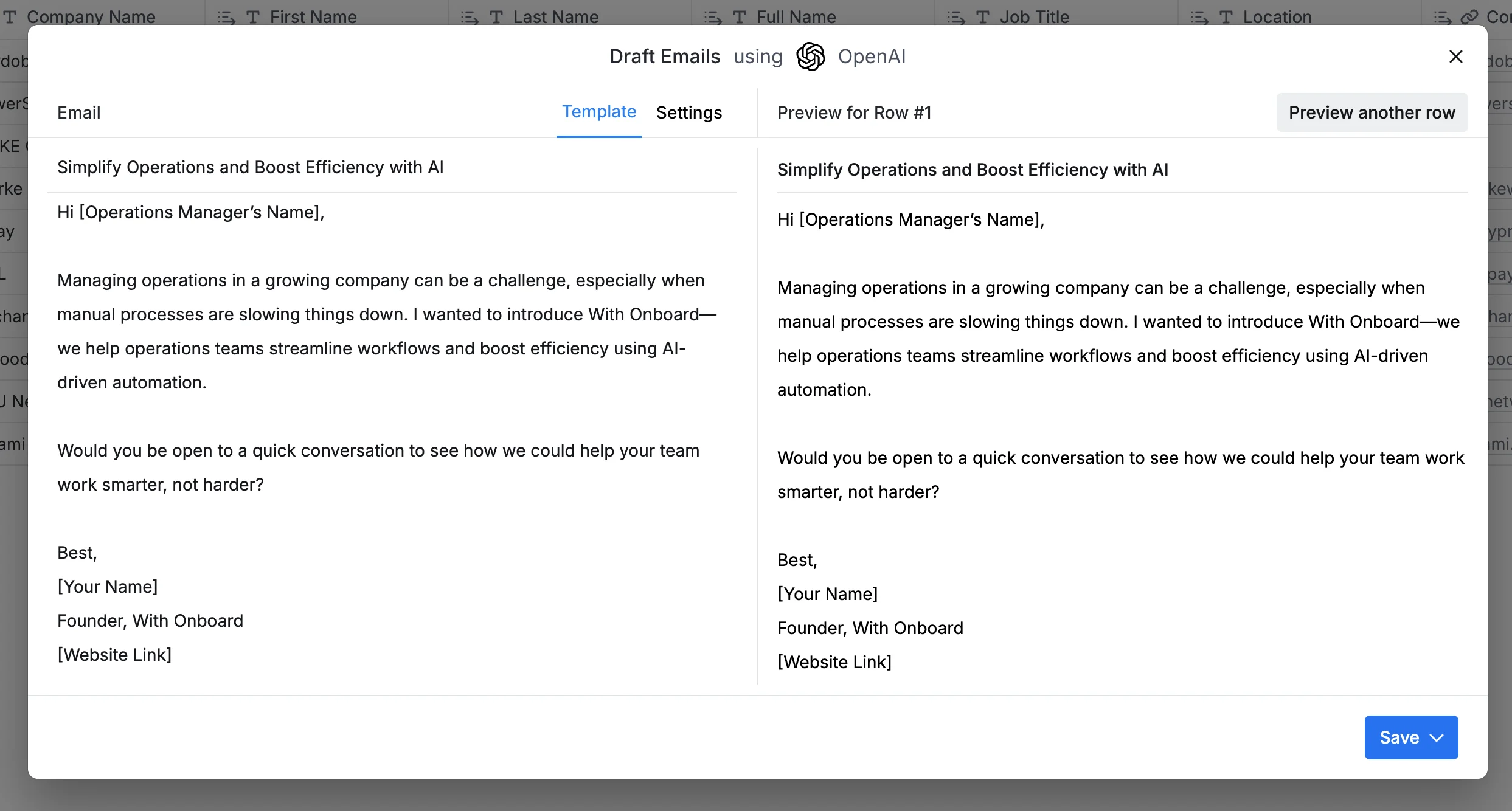Close the Draft Emails dialog
This screenshot has height=811, width=1512.
point(1455,57)
